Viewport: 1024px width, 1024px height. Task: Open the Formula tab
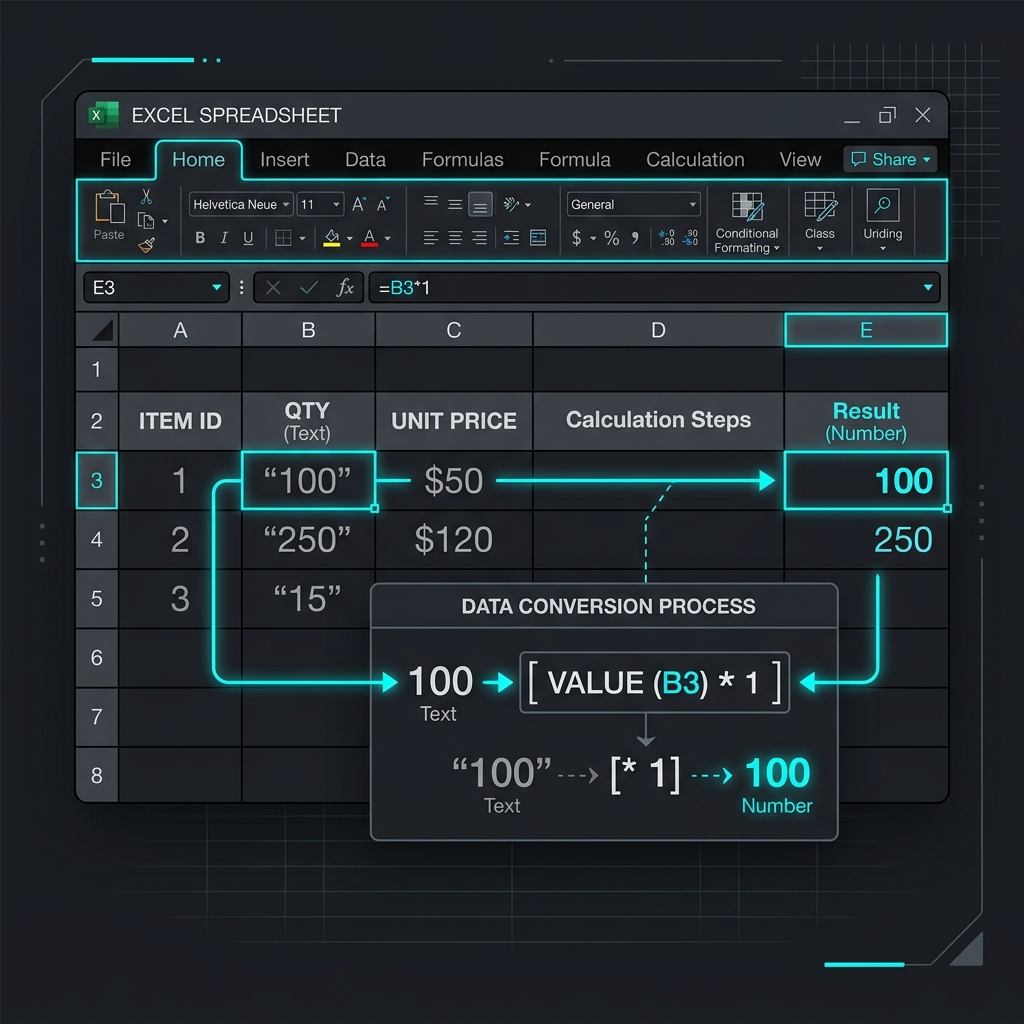click(x=575, y=159)
